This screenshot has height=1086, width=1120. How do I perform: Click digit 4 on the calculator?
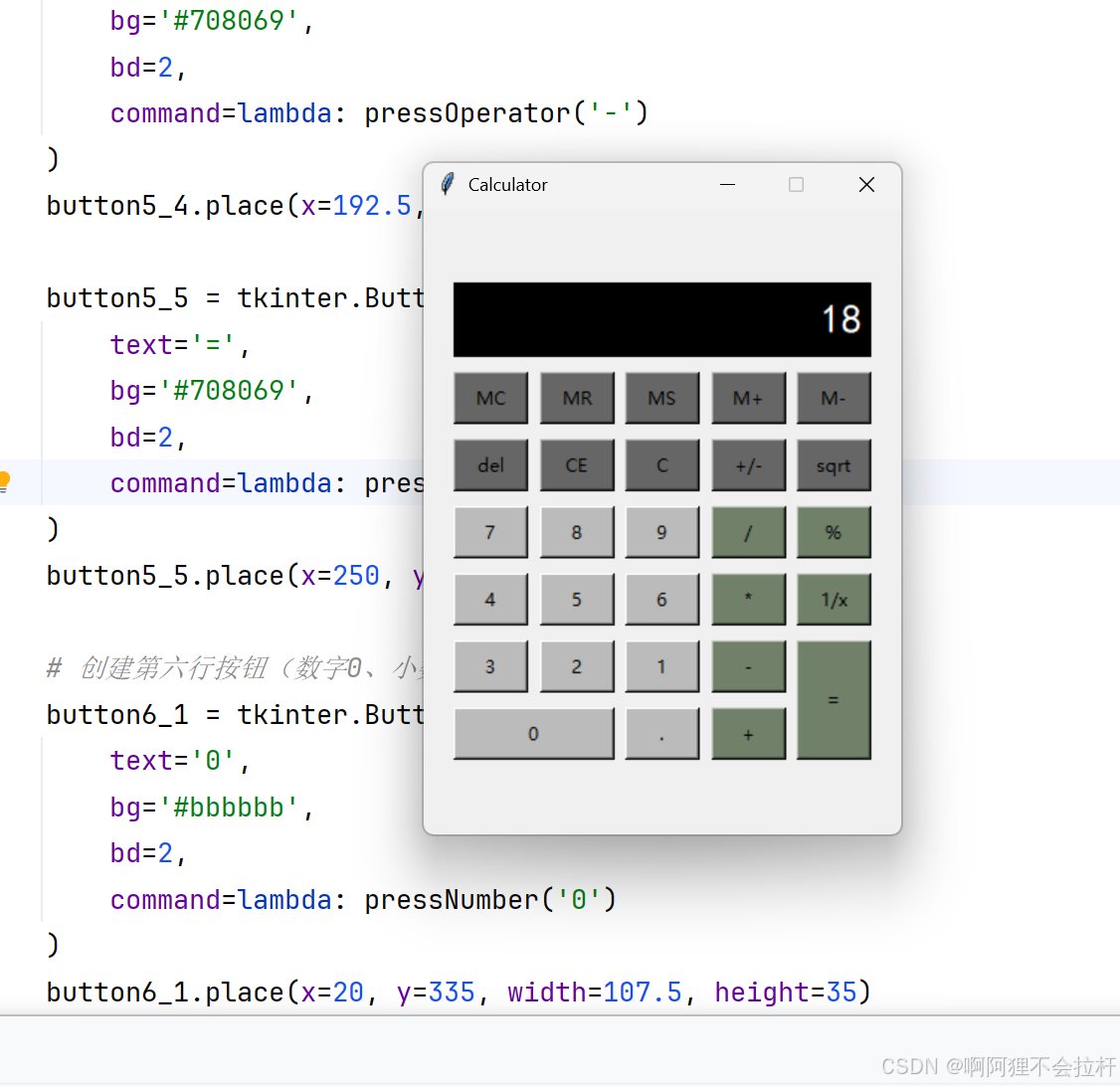(x=490, y=600)
